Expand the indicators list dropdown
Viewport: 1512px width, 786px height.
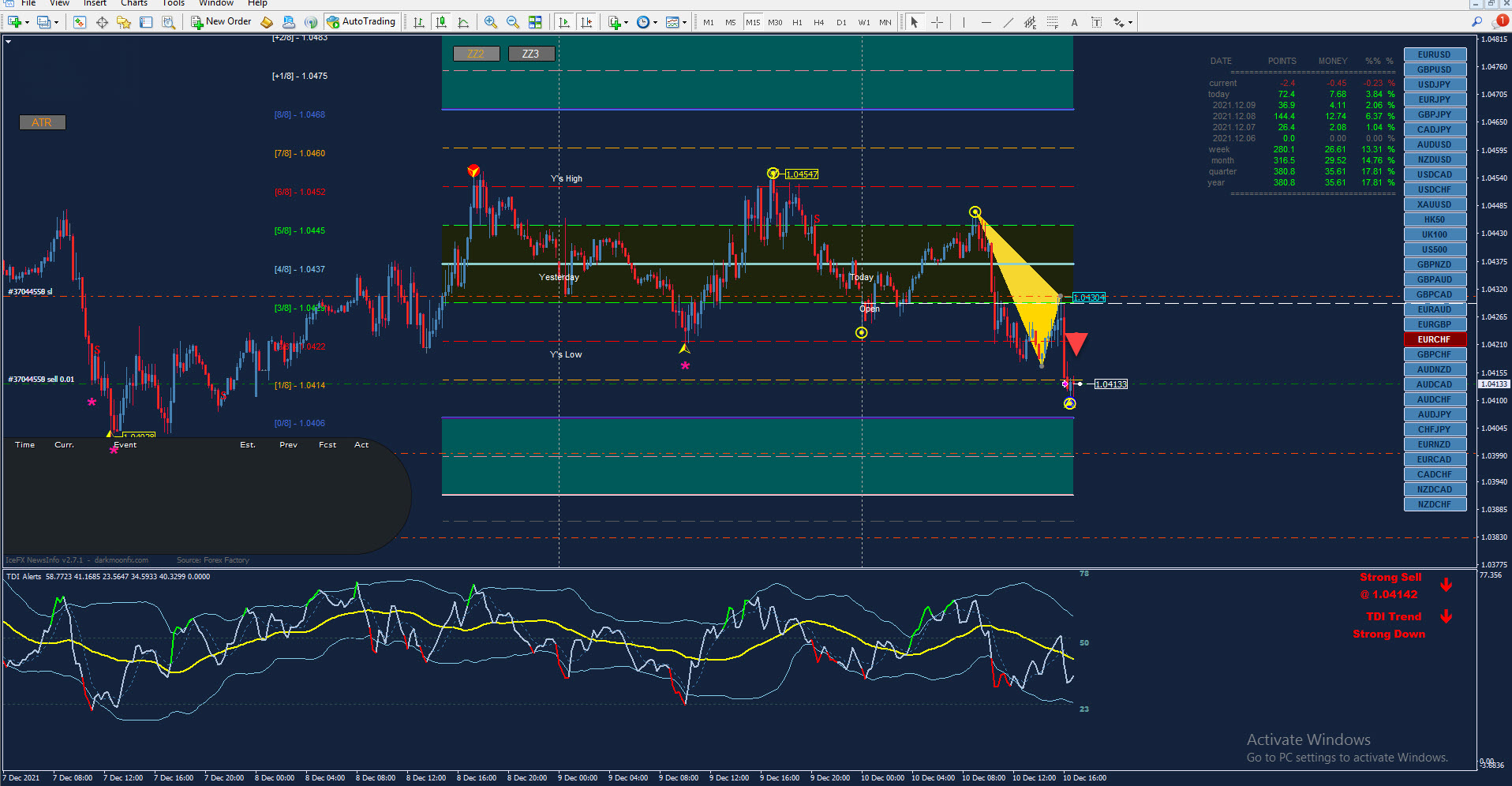tap(626, 22)
